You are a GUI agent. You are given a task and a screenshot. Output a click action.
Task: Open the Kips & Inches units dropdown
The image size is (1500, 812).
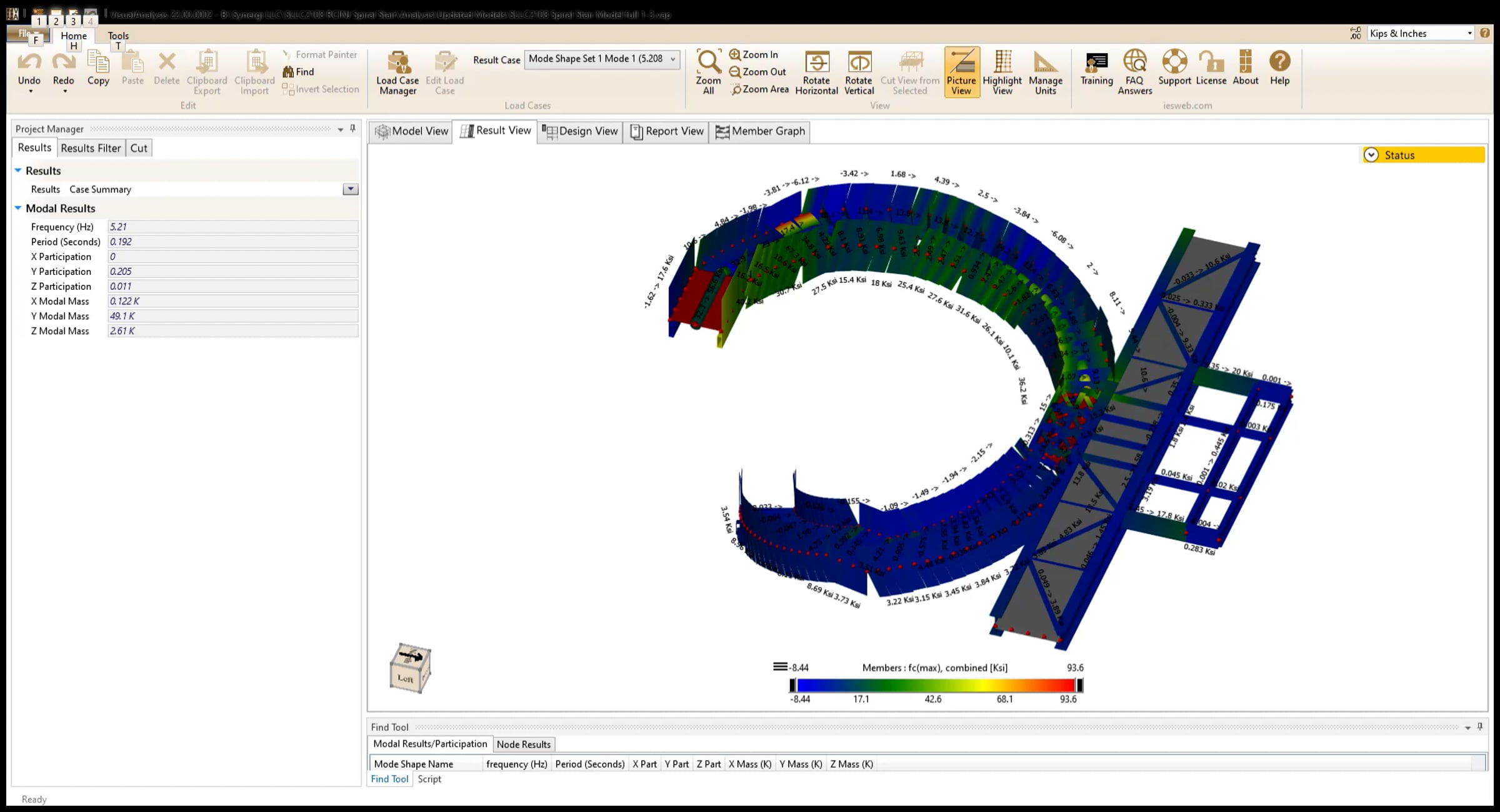1469,34
